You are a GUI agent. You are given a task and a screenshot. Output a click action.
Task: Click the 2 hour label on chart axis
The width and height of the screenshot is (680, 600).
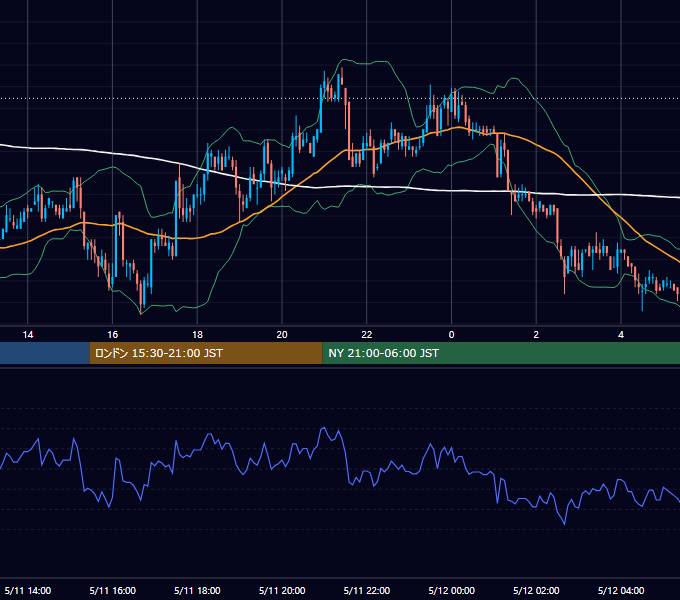pos(536,335)
